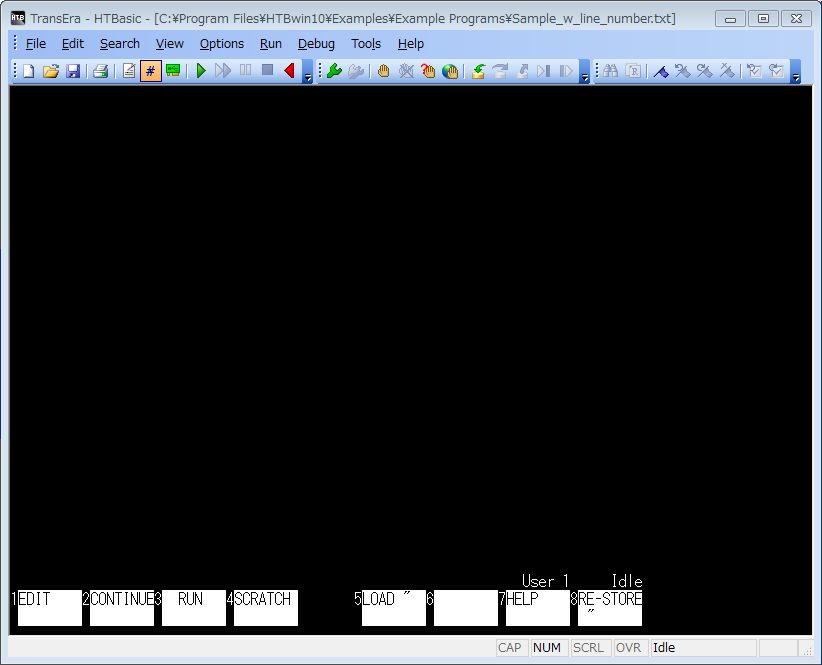Click the RUN softkey 3
This screenshot has width=822, height=665.
click(x=193, y=608)
